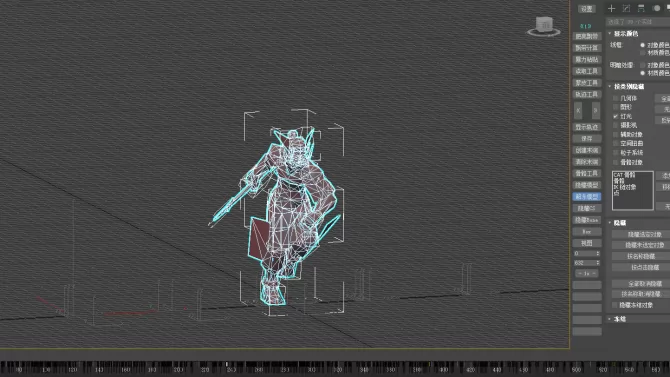Select the CAT 骨骼 list entry
This screenshot has height=377, width=670.
point(624,175)
